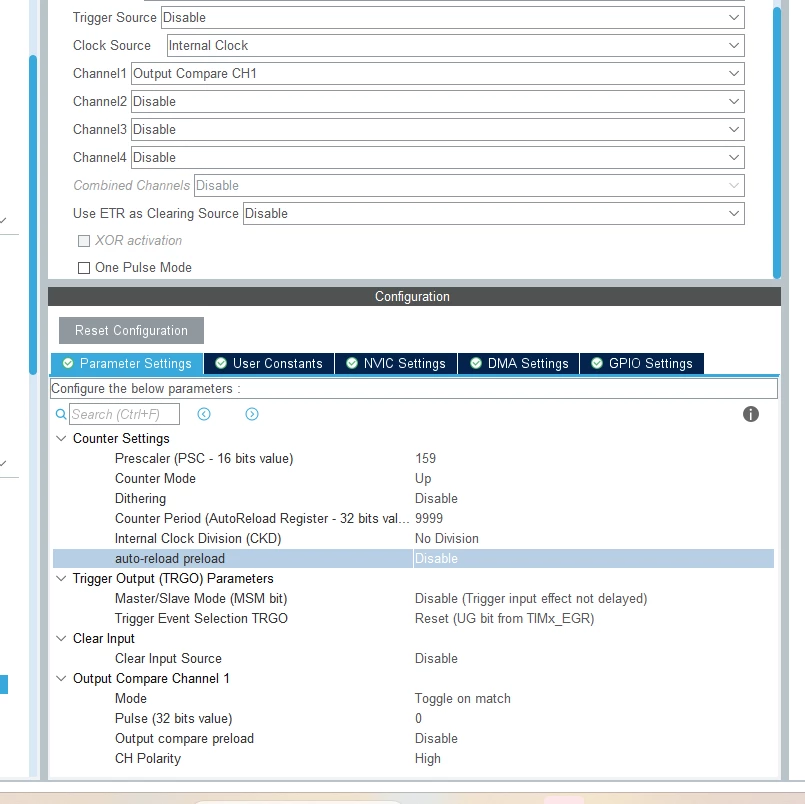This screenshot has height=804, width=805.
Task: Collapse Output Compare Channel 1 group
Action: tap(61, 679)
